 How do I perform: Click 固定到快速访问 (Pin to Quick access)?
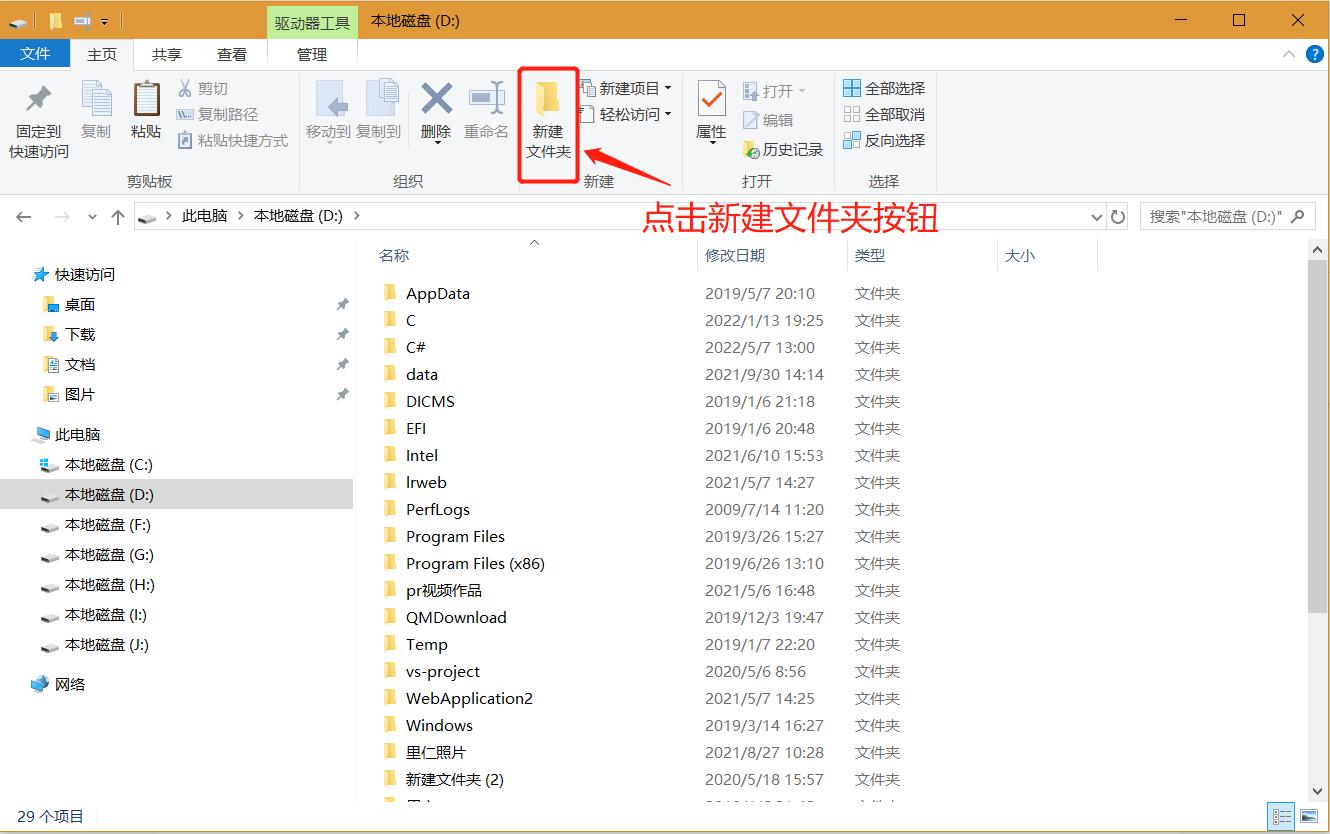(x=37, y=118)
